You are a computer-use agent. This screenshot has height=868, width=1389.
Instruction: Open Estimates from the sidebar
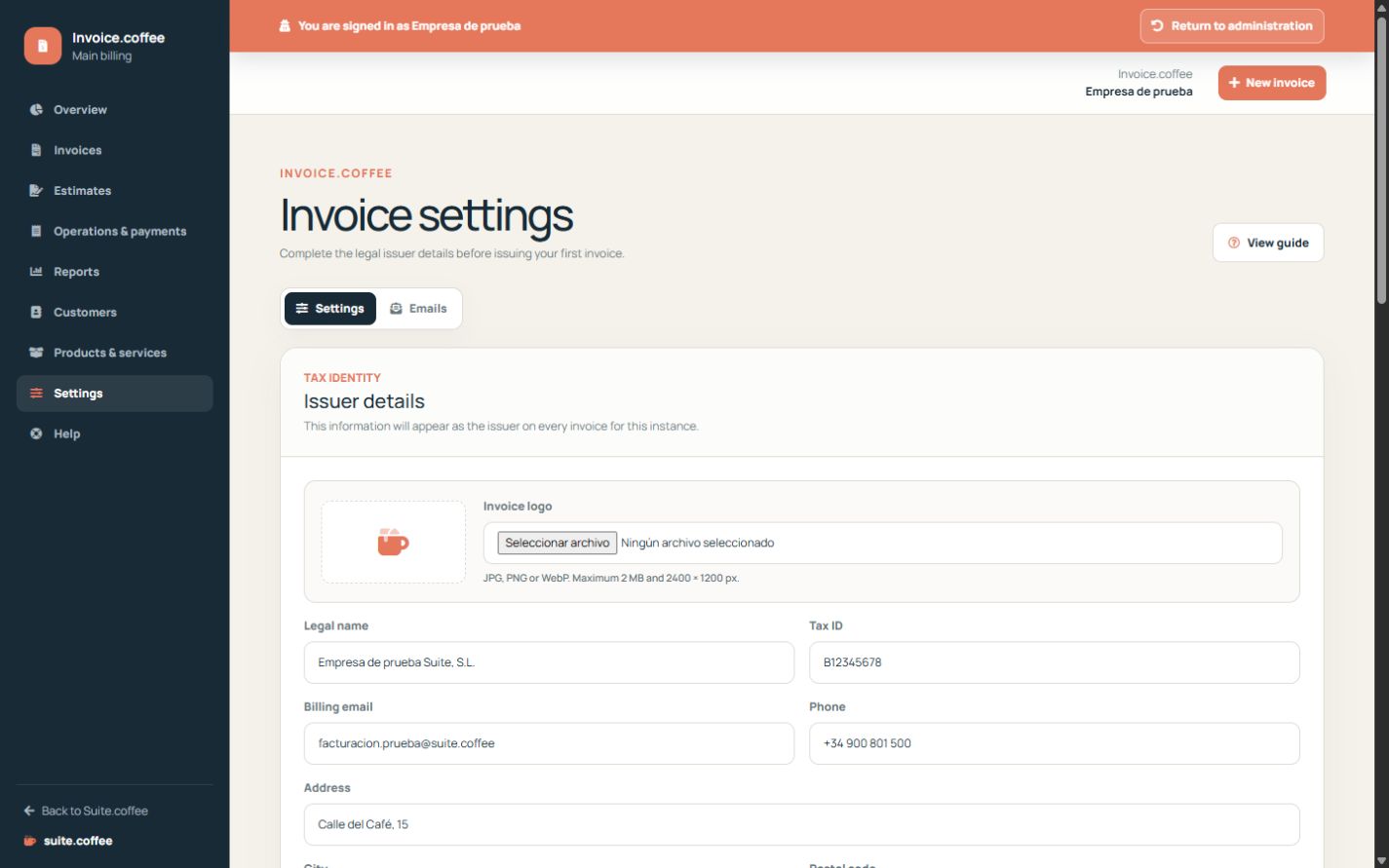[x=115, y=191]
